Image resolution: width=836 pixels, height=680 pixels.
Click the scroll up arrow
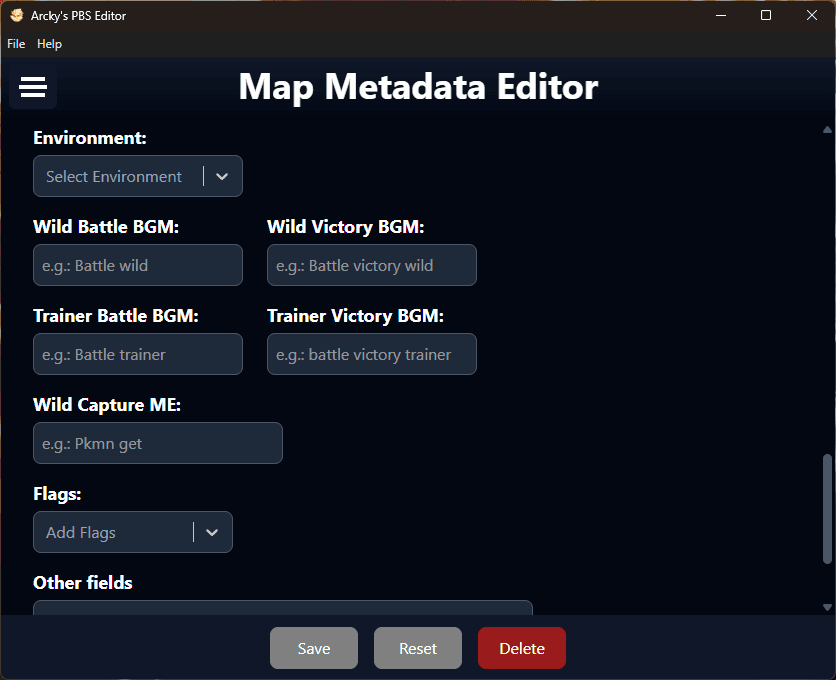click(827, 130)
